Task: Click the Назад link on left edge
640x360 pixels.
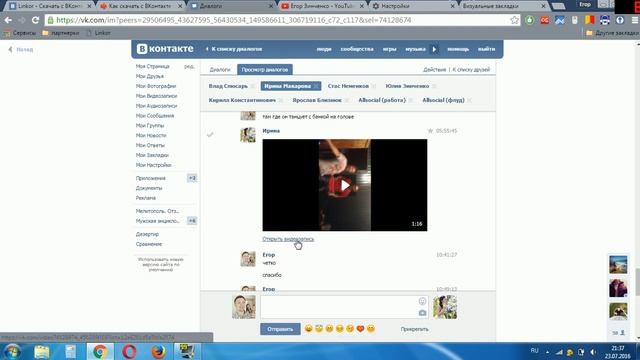Action: click(x=21, y=49)
